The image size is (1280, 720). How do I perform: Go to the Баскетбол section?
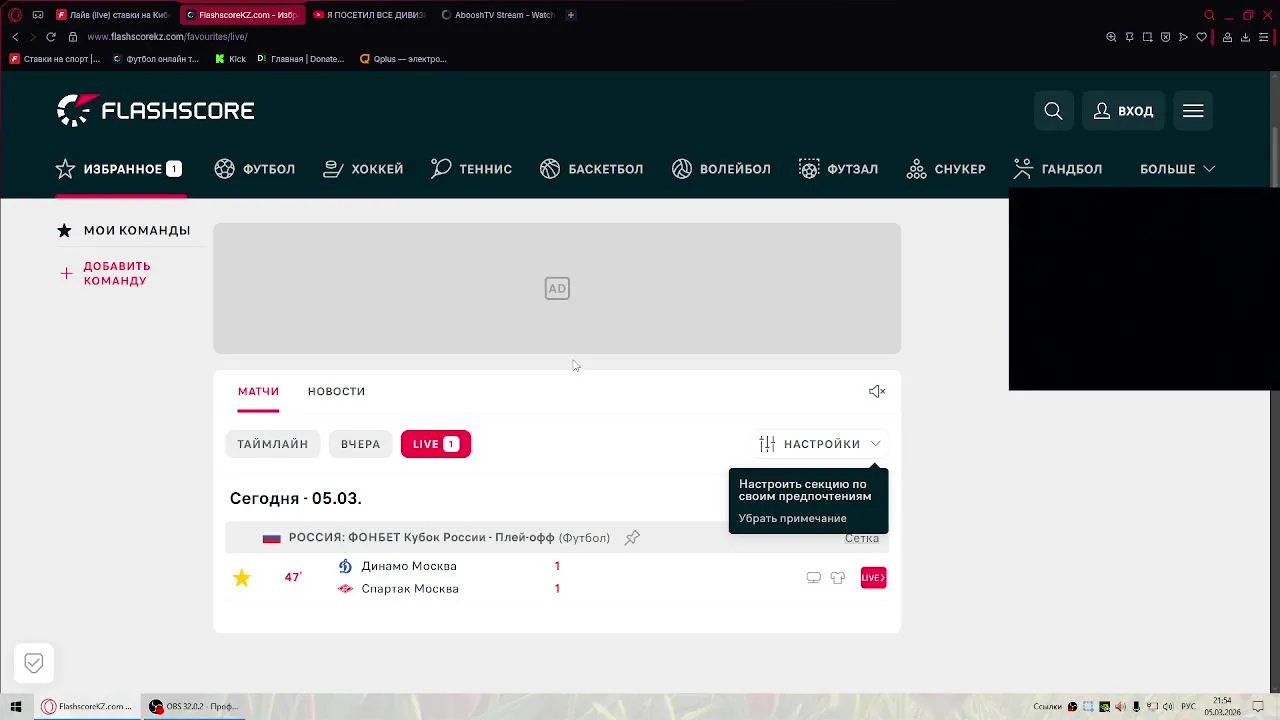pos(591,169)
